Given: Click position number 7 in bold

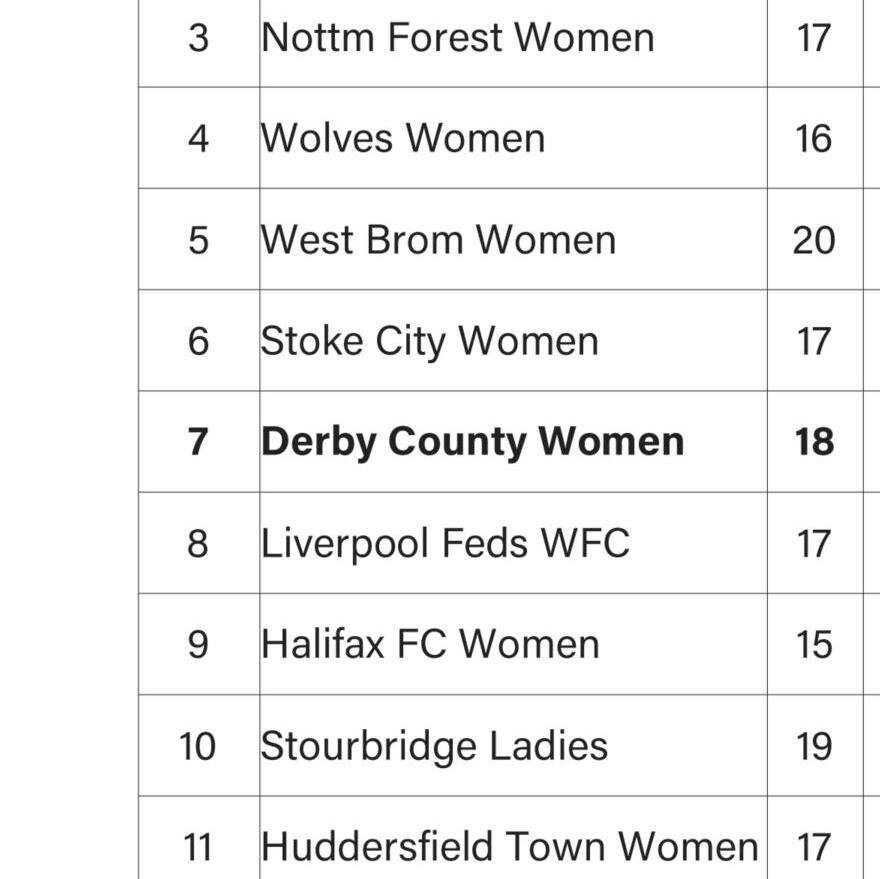Looking at the screenshot, I should click(198, 442).
